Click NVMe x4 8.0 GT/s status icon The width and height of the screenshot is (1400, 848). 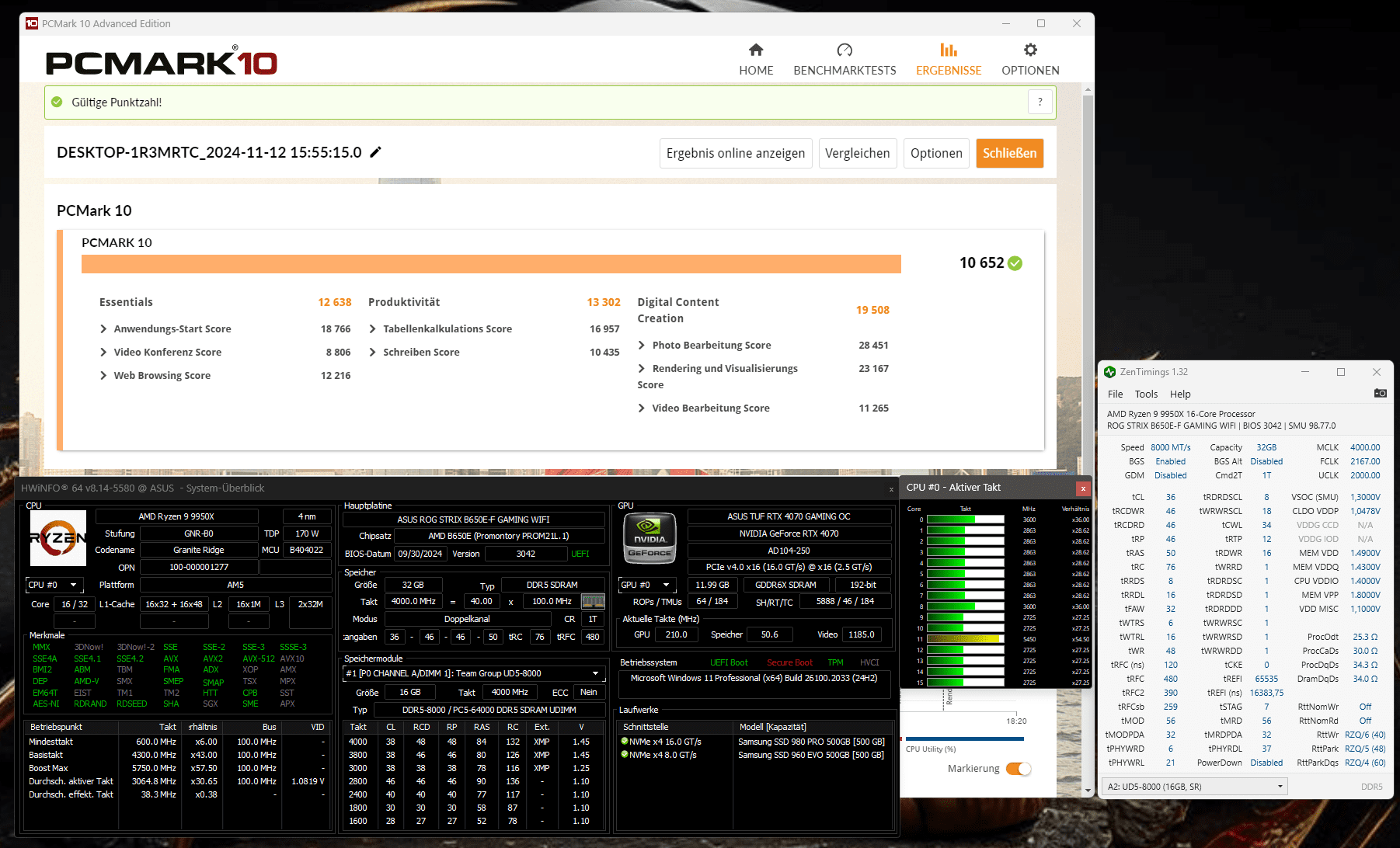click(625, 754)
